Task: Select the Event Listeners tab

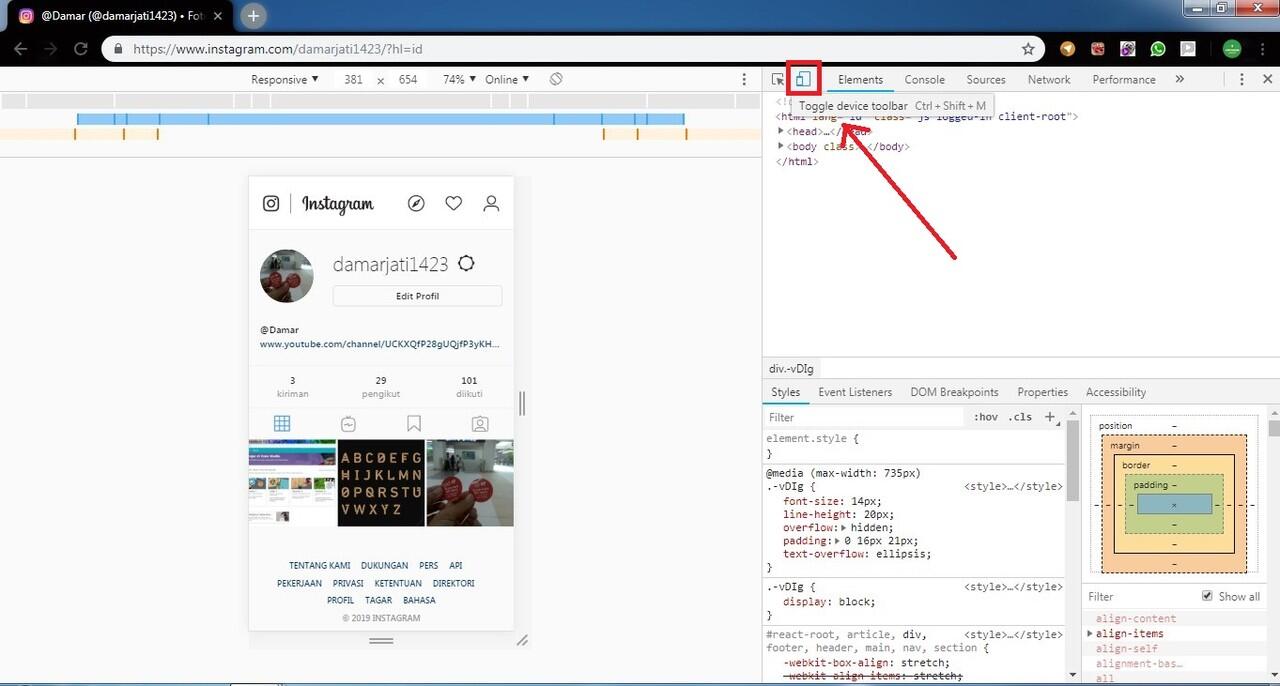Action: pos(855,392)
